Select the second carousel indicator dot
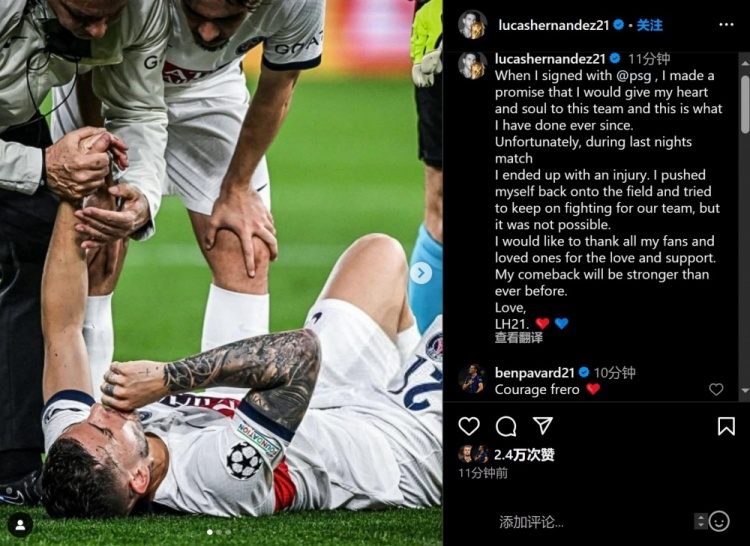 pyautogui.click(x=219, y=532)
